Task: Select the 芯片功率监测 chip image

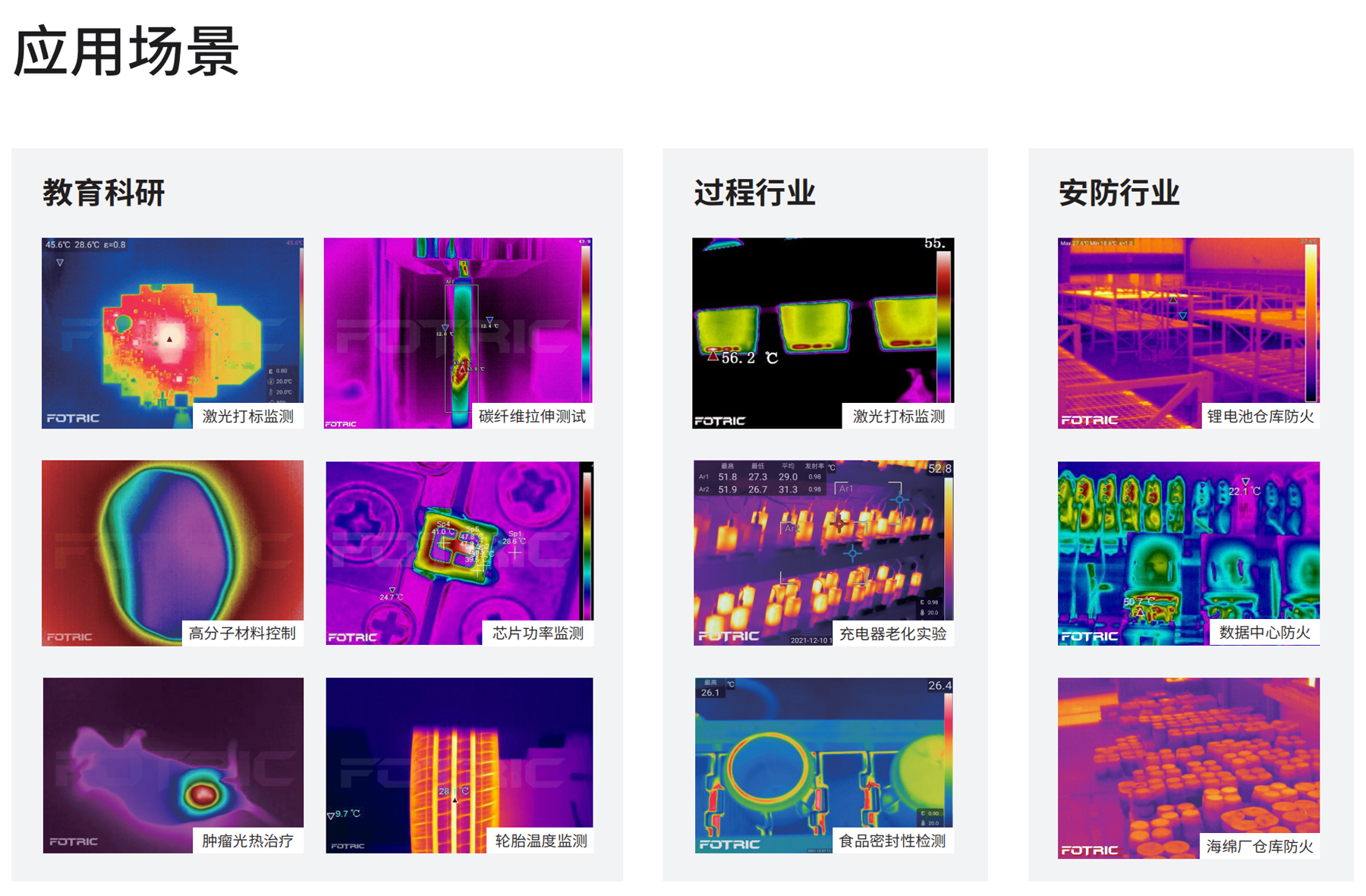Action: [459, 552]
